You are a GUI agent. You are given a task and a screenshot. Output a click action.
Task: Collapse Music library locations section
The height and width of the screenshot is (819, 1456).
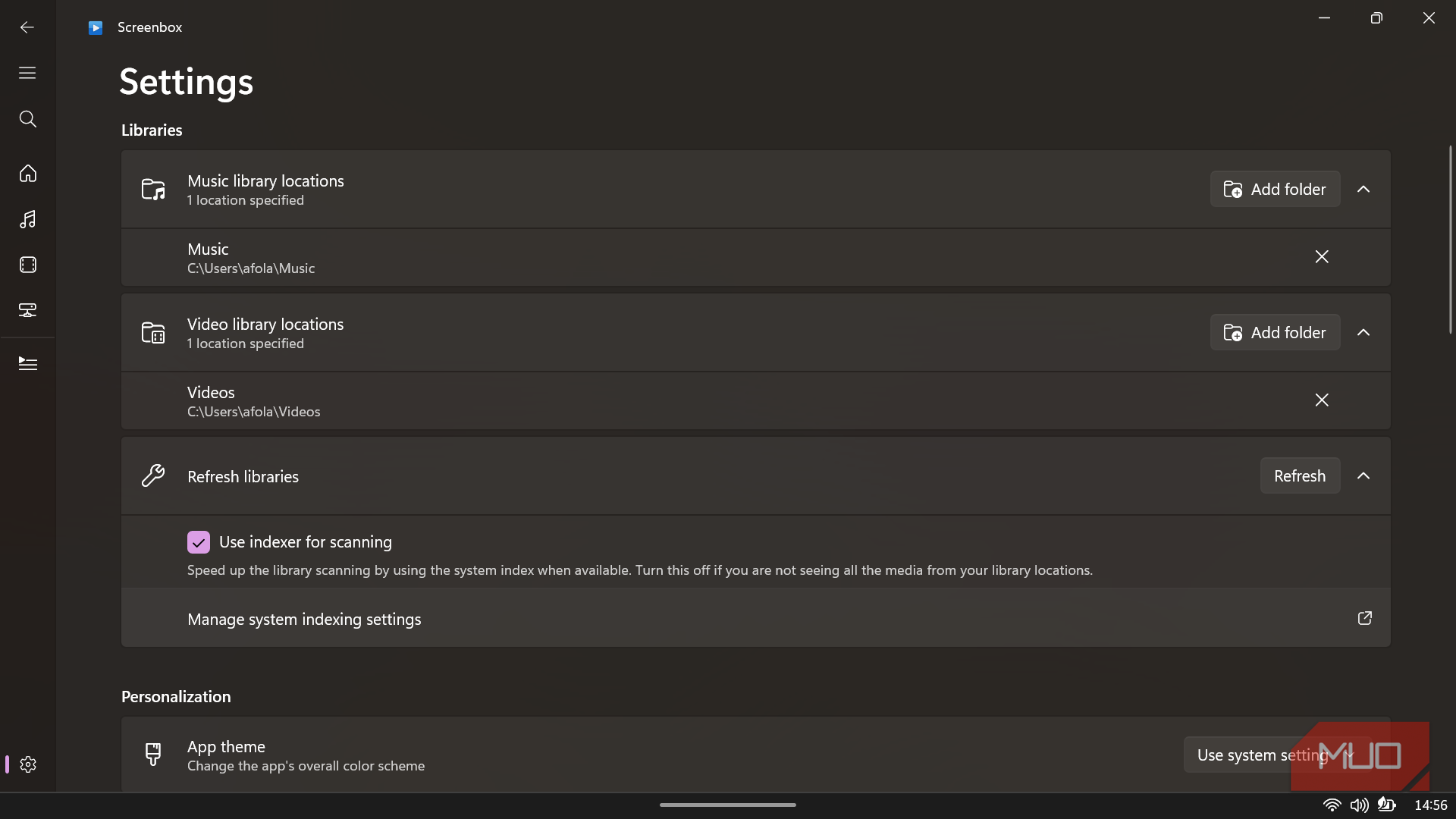coord(1363,189)
